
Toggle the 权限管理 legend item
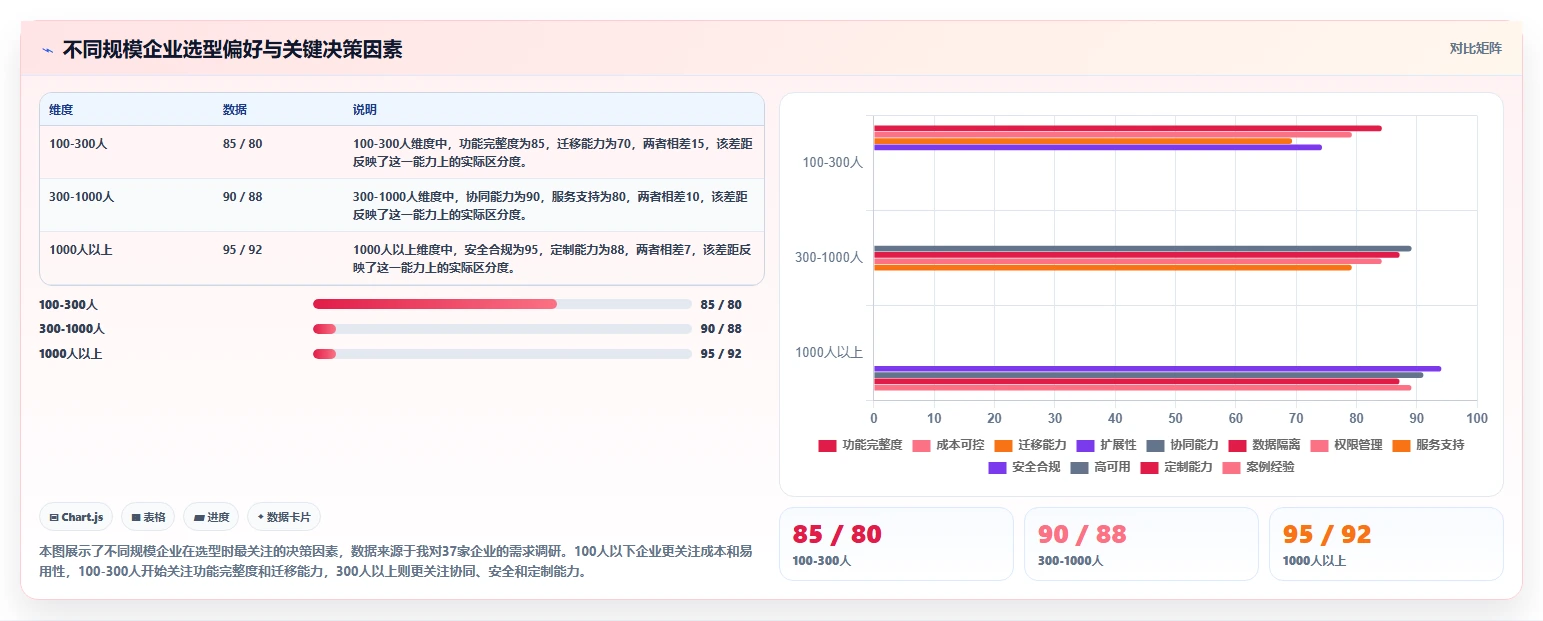[x=1346, y=445]
